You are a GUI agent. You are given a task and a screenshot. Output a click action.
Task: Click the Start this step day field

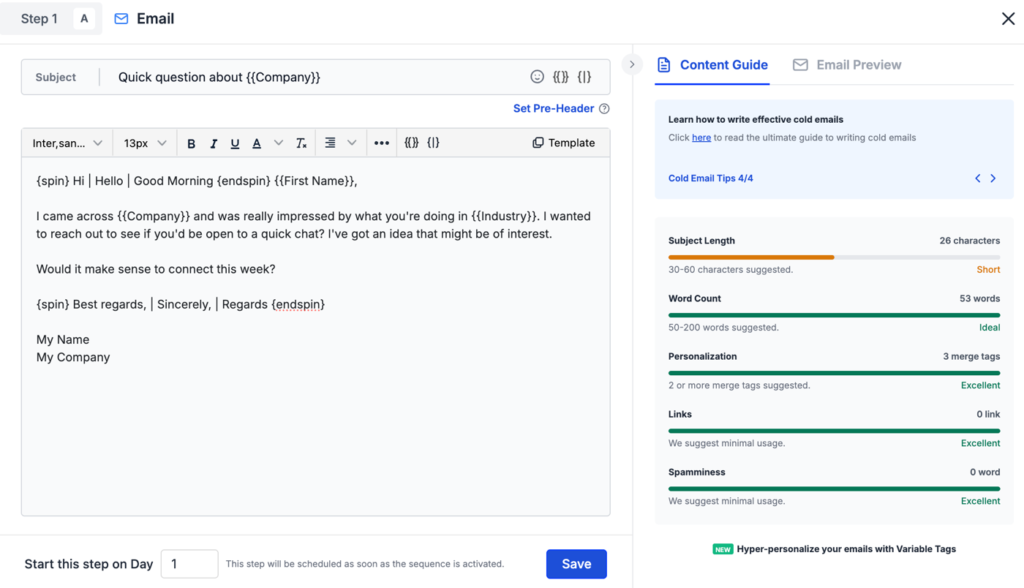tap(189, 563)
